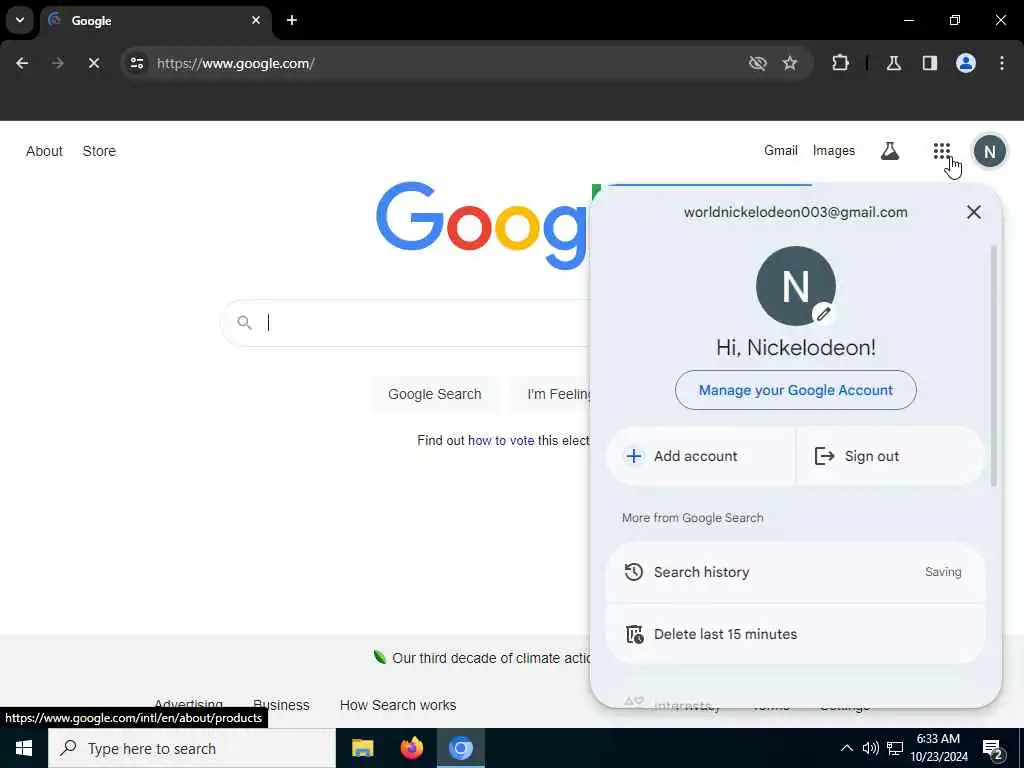Select Delete last 15 minutes
This screenshot has height=768, width=1024.
click(x=795, y=634)
